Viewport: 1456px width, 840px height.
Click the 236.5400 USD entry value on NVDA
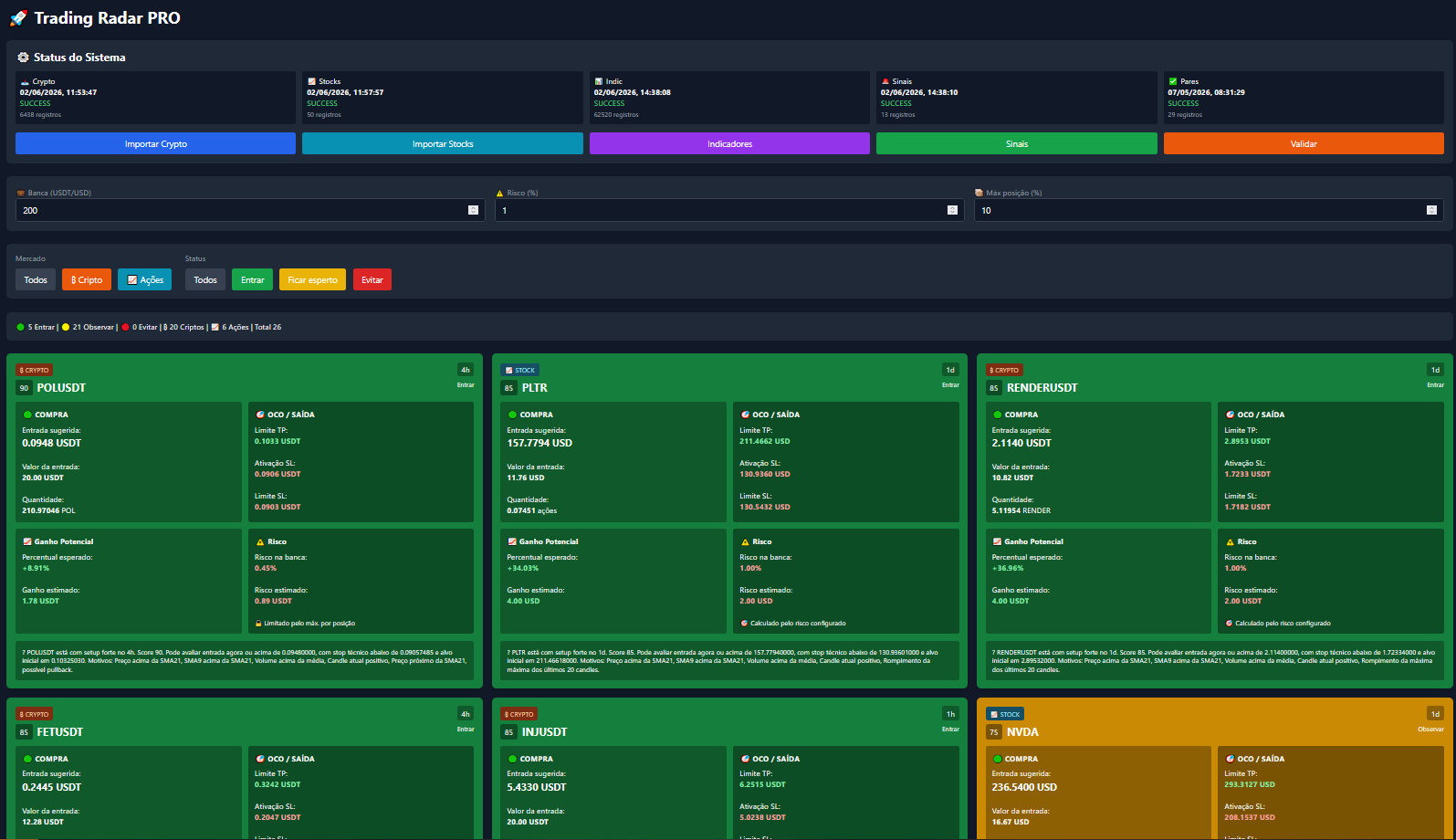click(1024, 787)
